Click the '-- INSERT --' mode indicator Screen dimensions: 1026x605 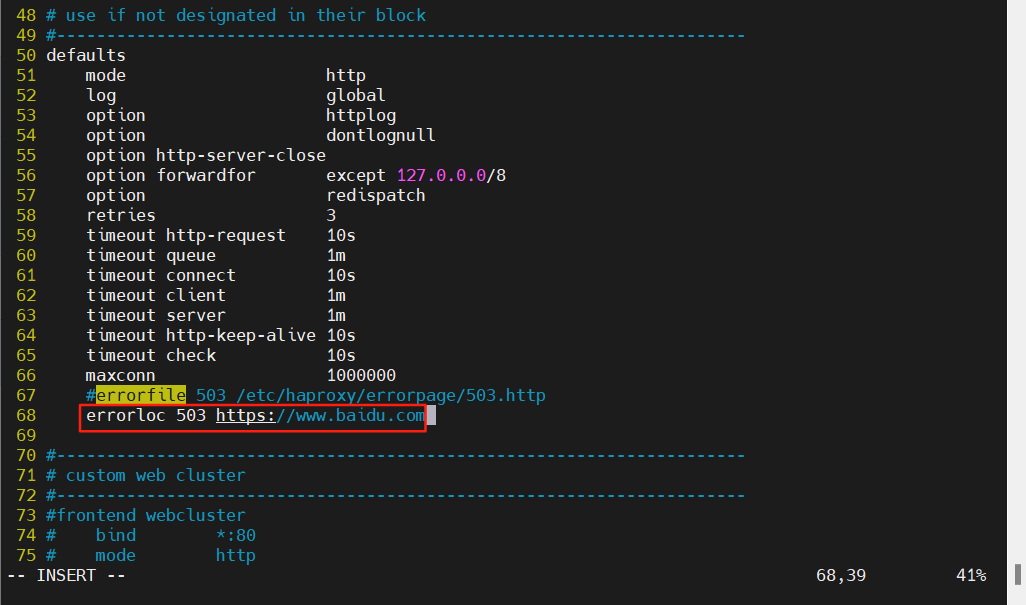[66, 576]
